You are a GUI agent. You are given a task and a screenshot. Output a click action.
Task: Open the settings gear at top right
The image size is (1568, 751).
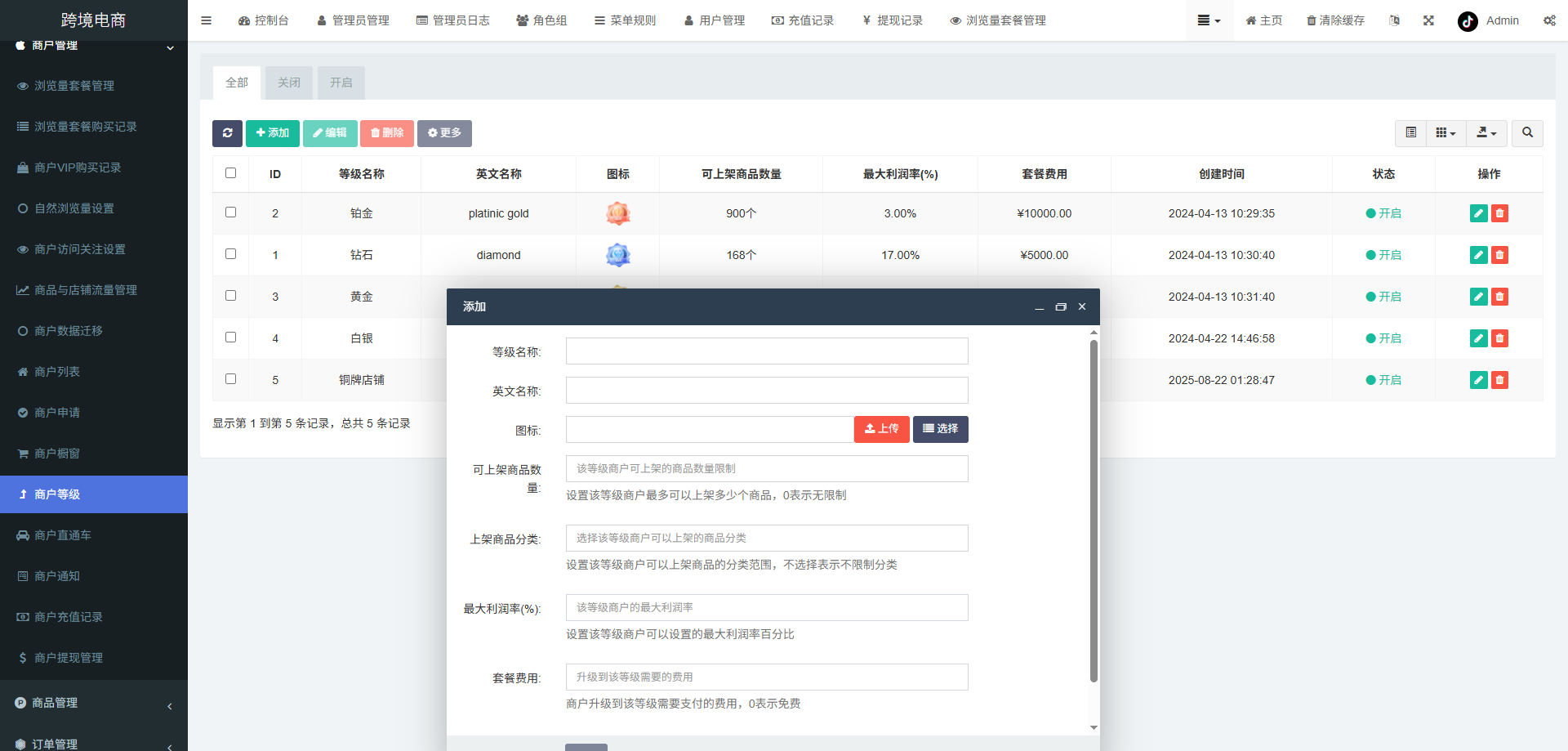point(1549,20)
